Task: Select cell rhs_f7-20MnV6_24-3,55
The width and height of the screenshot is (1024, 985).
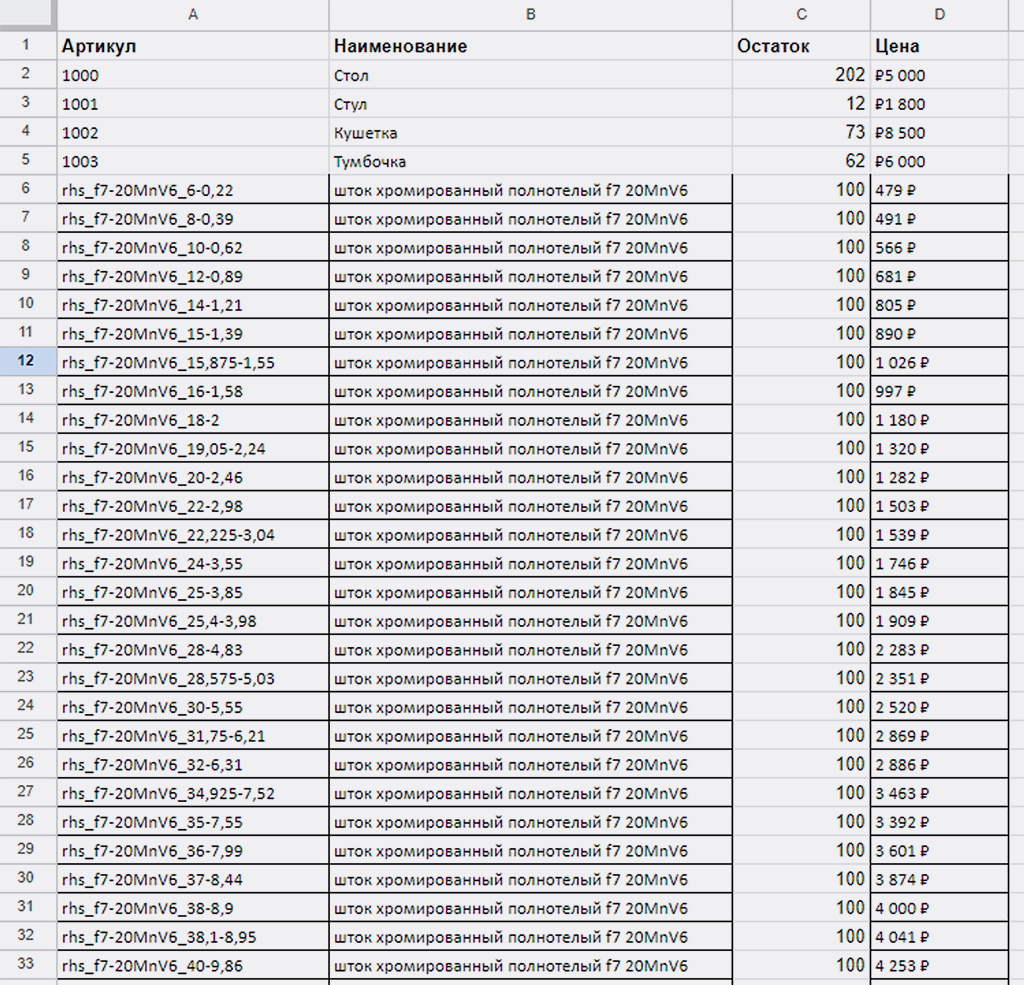Action: point(193,563)
